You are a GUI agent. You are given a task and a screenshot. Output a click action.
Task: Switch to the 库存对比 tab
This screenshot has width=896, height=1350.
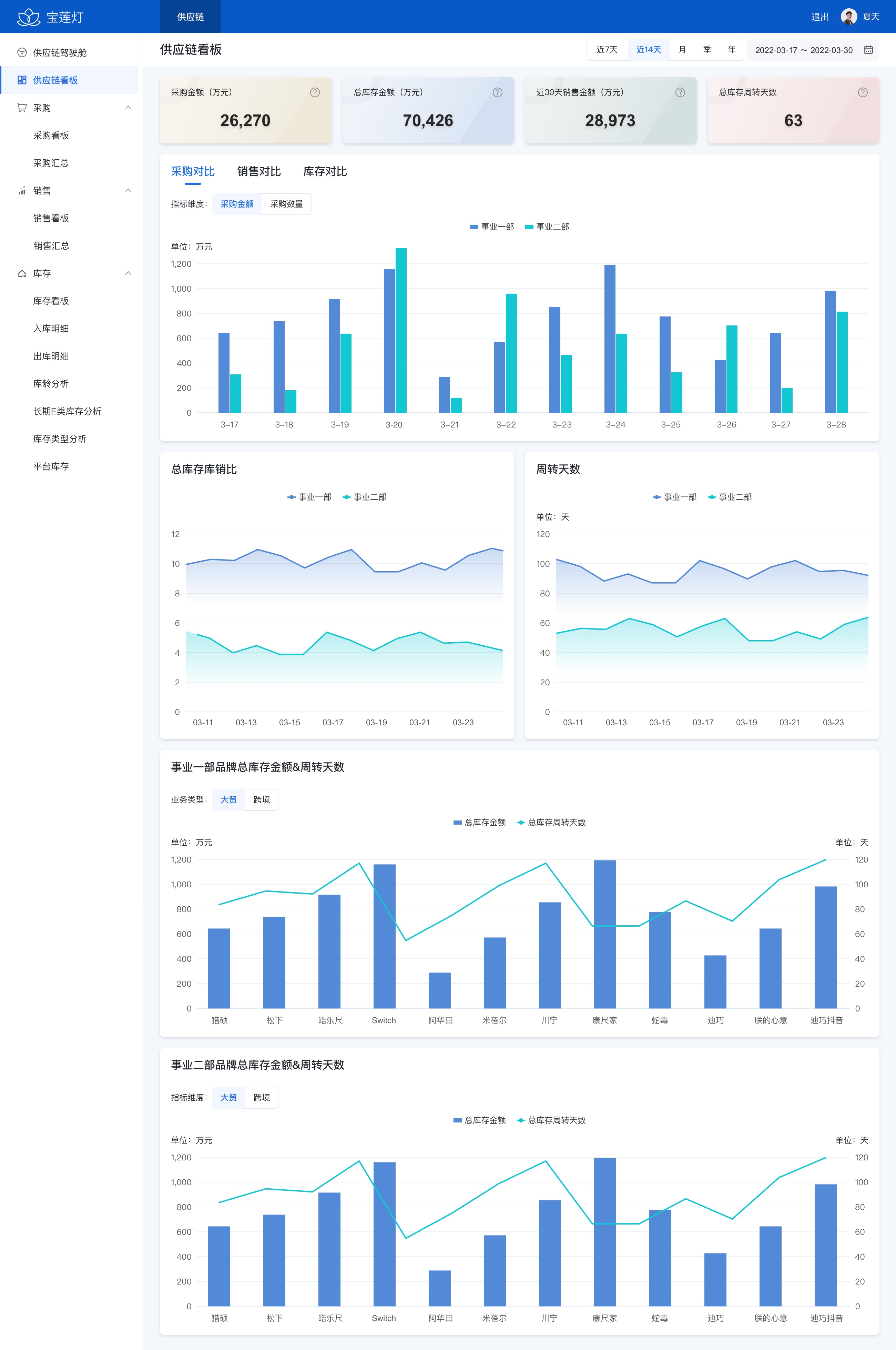(325, 171)
